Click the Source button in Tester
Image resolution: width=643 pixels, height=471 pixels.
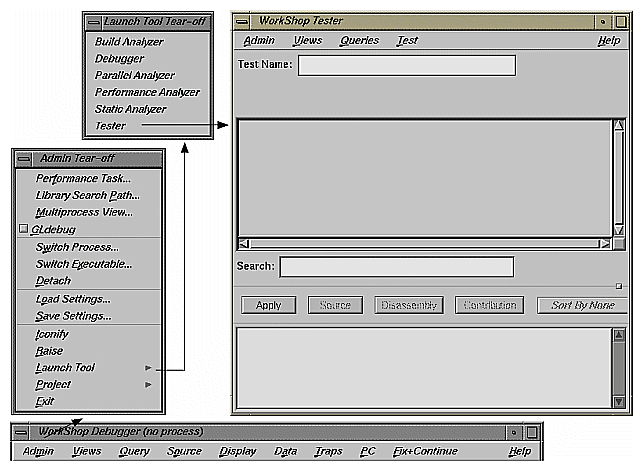(335, 305)
